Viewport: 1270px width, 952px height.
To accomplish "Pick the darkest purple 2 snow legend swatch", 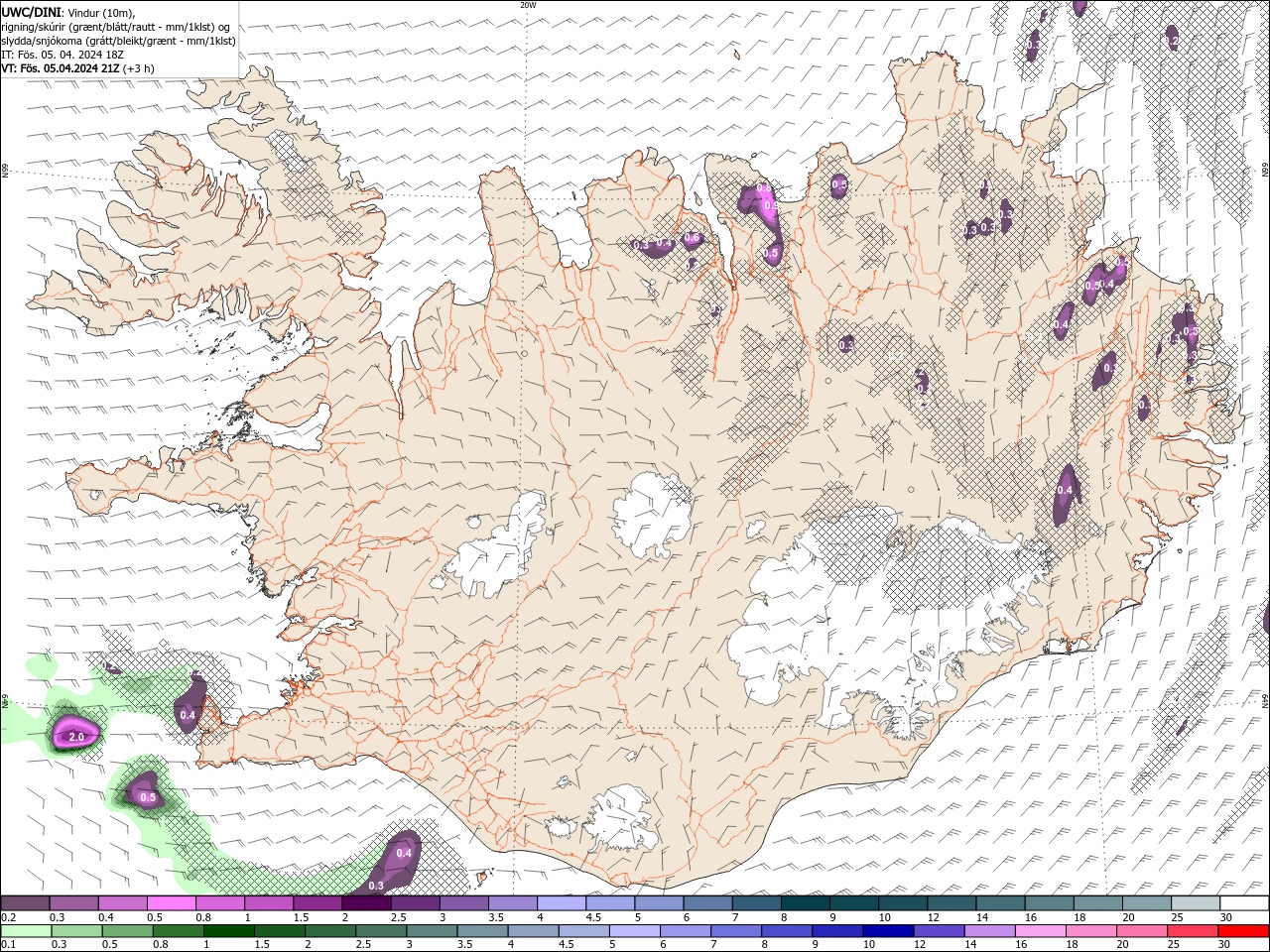I will click(x=366, y=903).
